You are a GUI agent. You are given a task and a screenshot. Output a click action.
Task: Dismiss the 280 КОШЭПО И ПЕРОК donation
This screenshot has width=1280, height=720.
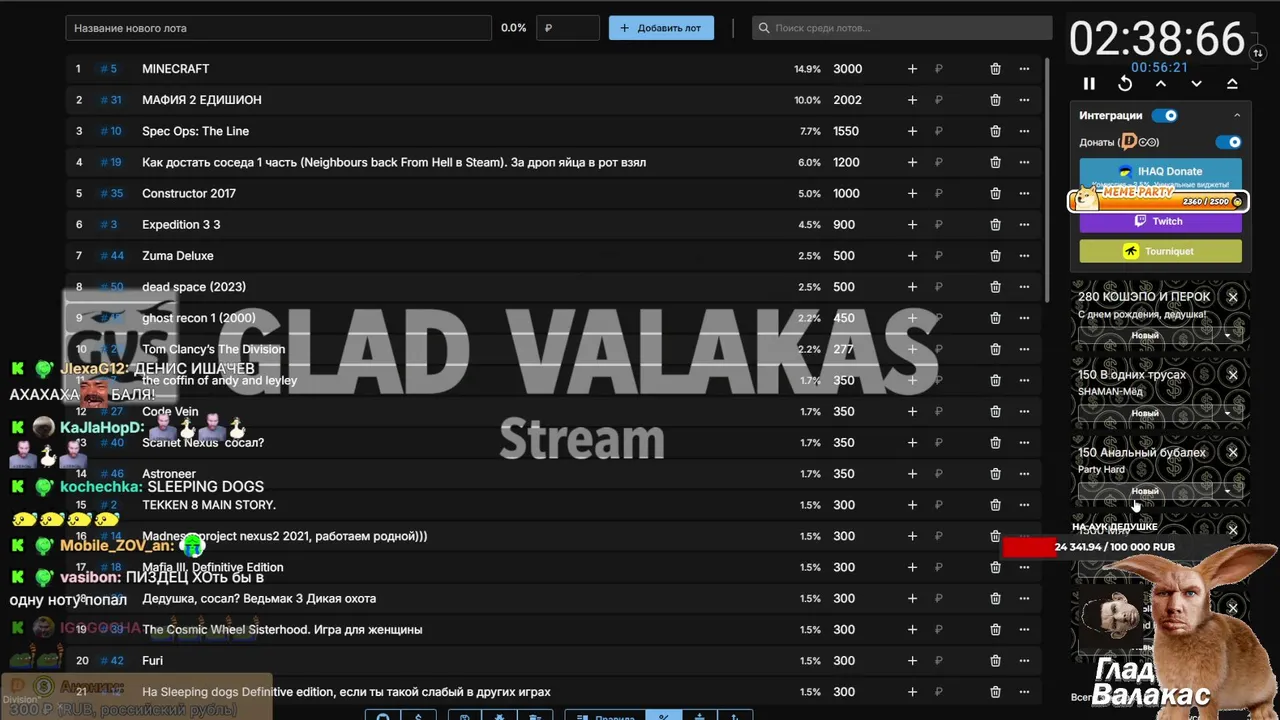(x=1233, y=297)
